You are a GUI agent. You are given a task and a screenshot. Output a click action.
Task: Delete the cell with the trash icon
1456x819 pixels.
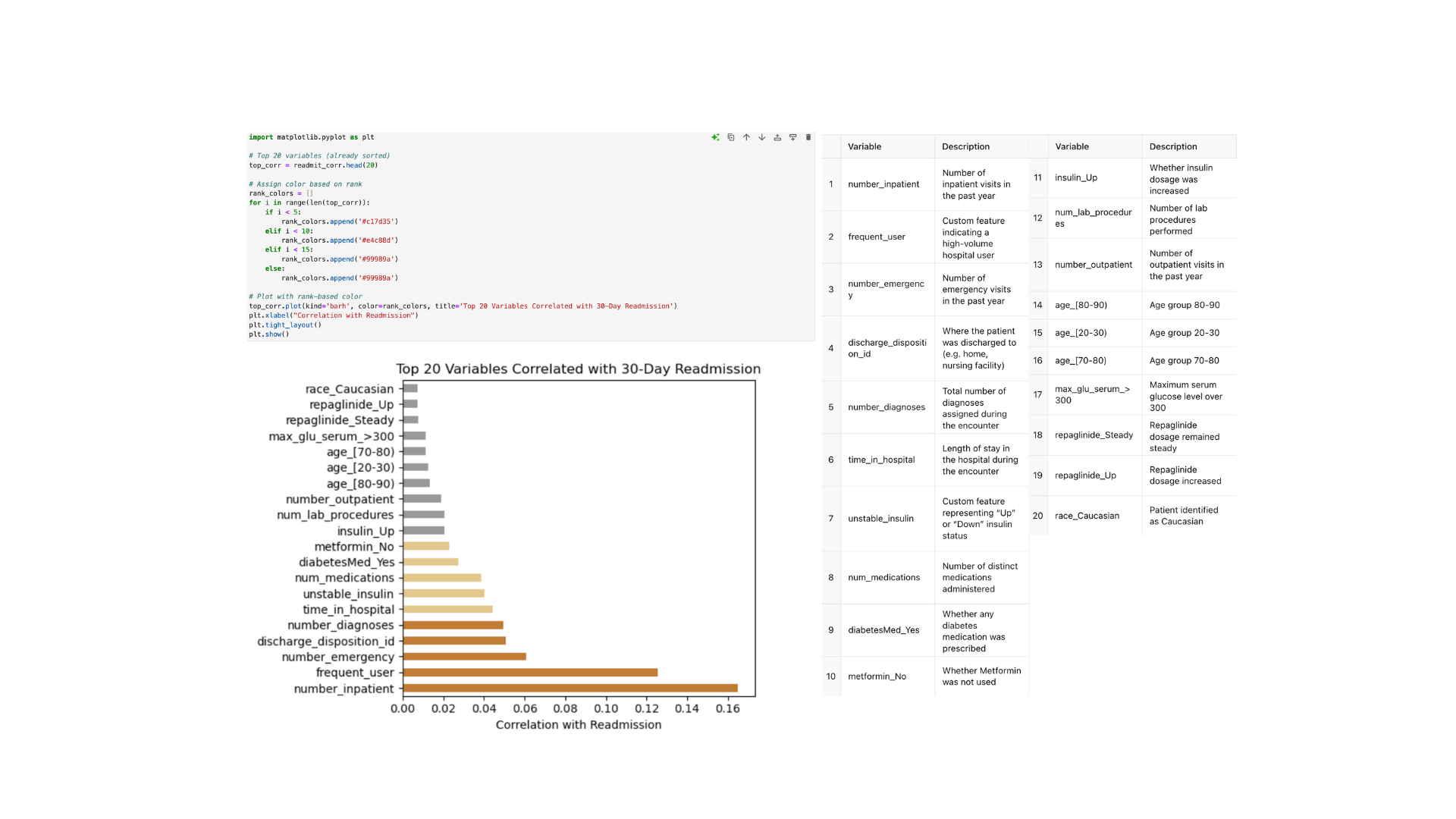click(808, 137)
